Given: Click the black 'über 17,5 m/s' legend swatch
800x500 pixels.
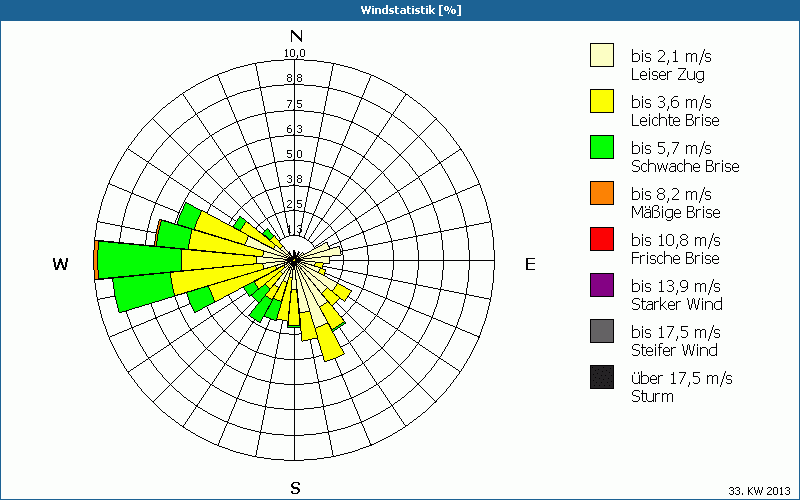Looking at the screenshot, I should pyautogui.click(x=602, y=377).
